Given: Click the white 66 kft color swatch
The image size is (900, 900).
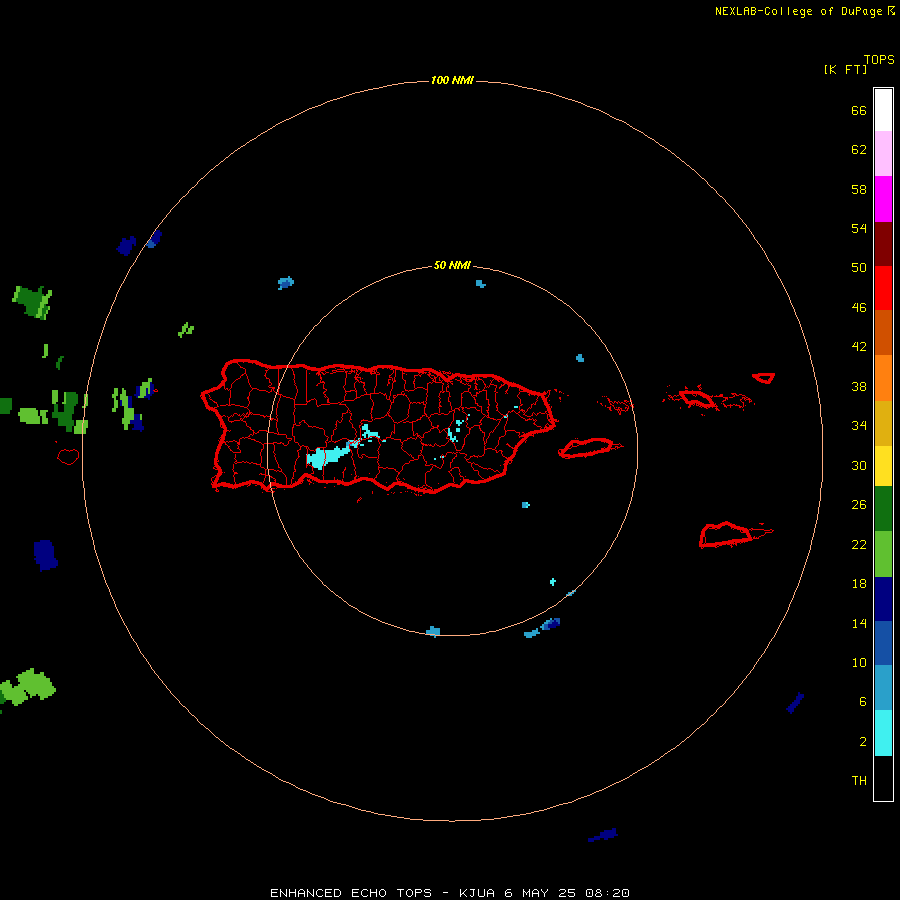Looking at the screenshot, I should pyautogui.click(x=883, y=110).
